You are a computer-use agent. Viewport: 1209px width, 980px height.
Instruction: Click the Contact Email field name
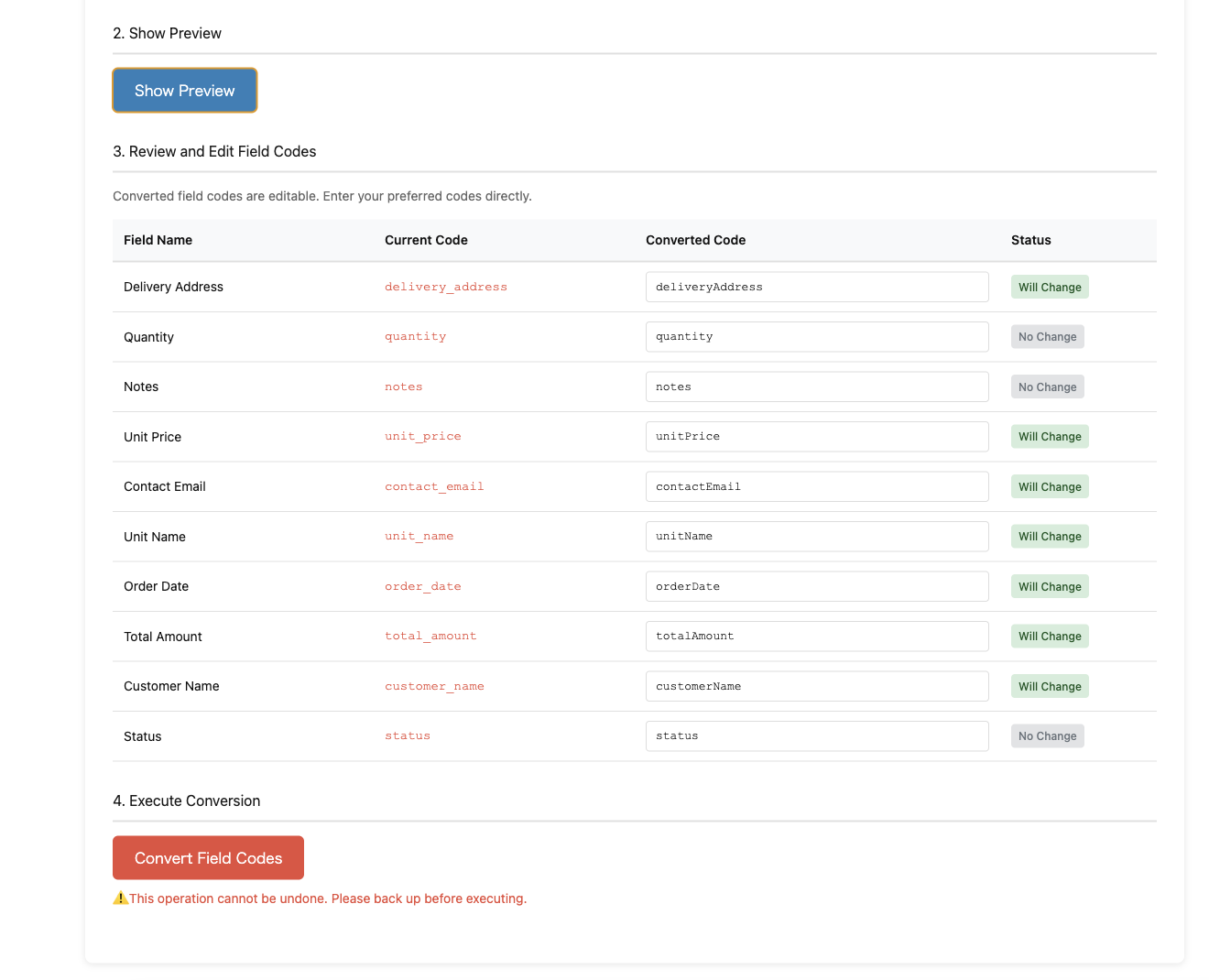click(165, 486)
